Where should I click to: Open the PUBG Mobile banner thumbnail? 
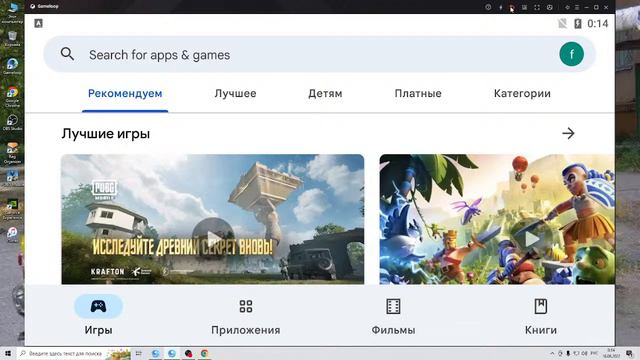click(213, 219)
